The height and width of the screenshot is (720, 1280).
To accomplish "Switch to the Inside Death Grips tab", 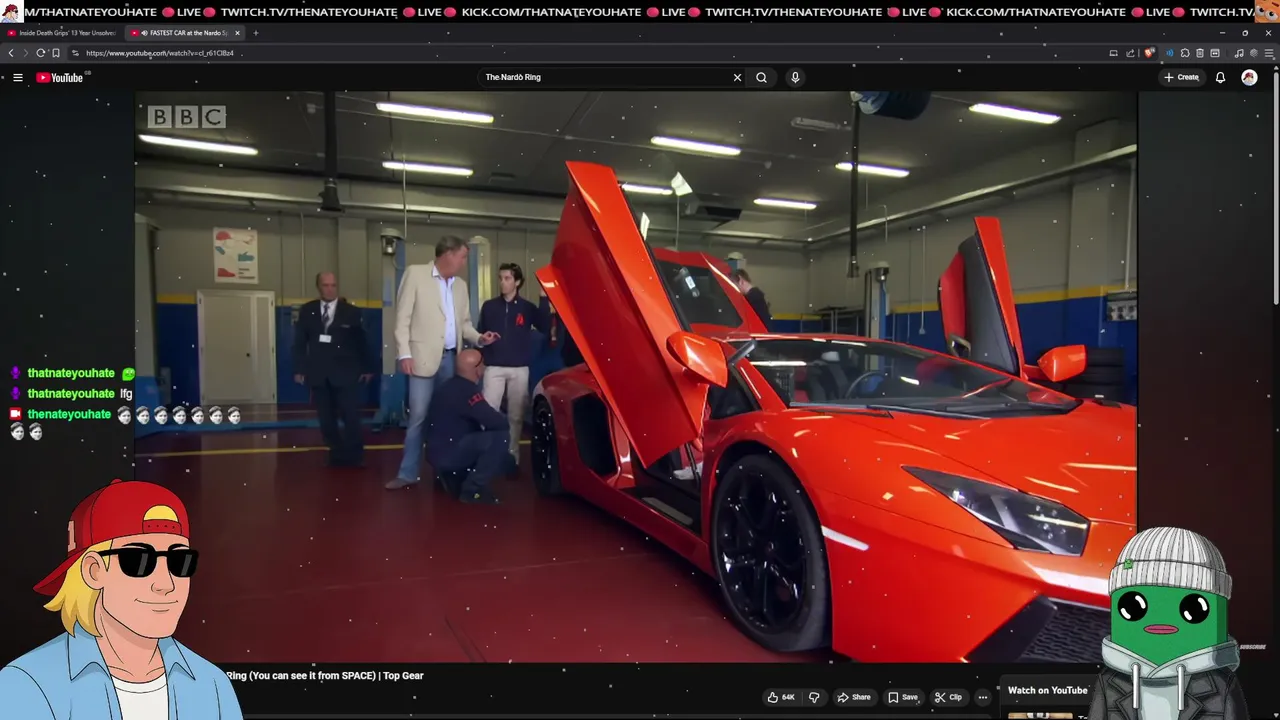I will tap(62, 33).
